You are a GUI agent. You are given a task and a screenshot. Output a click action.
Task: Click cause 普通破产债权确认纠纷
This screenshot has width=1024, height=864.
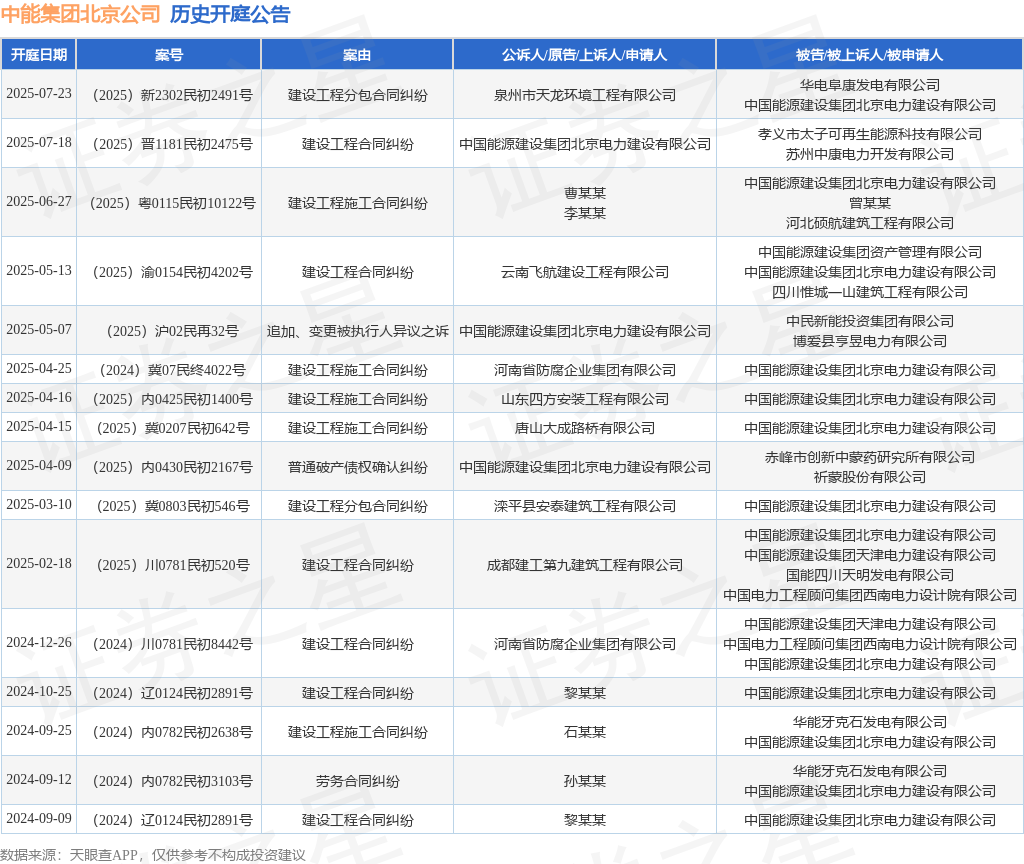click(357, 467)
